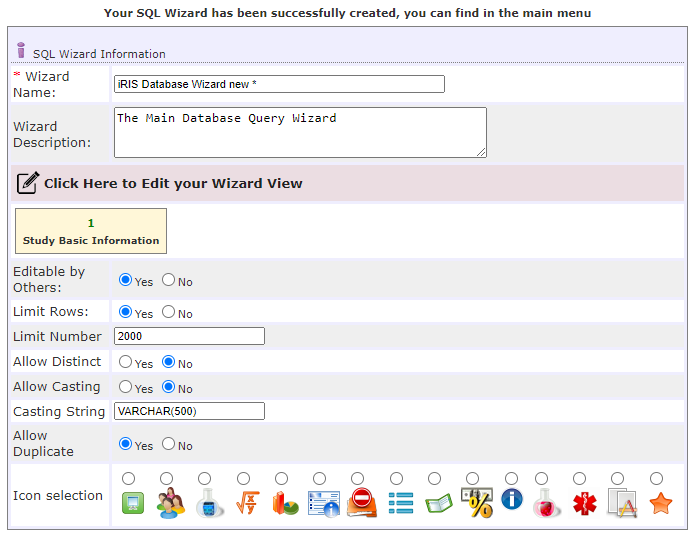
Task: Click the group of people icon
Action: [171, 503]
